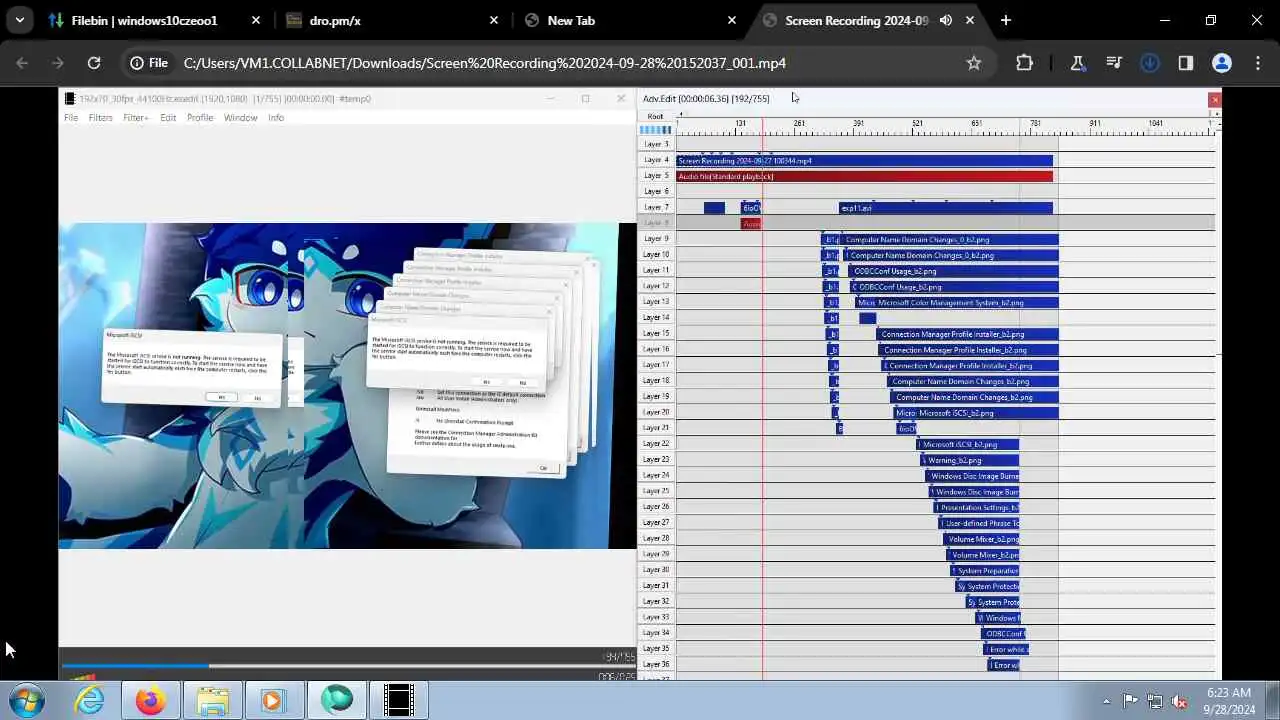Open the Chrome three-dot menu

(1258, 63)
